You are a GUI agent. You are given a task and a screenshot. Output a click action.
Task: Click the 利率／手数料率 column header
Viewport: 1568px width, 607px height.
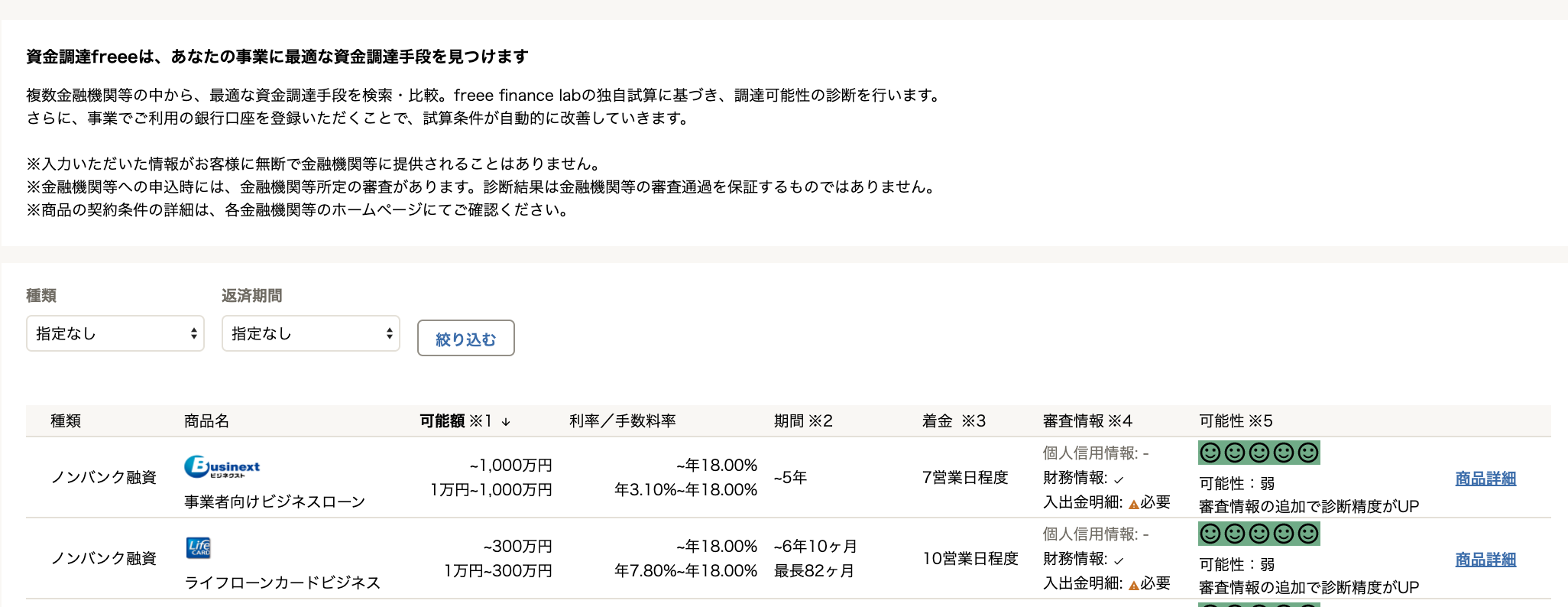point(623,420)
